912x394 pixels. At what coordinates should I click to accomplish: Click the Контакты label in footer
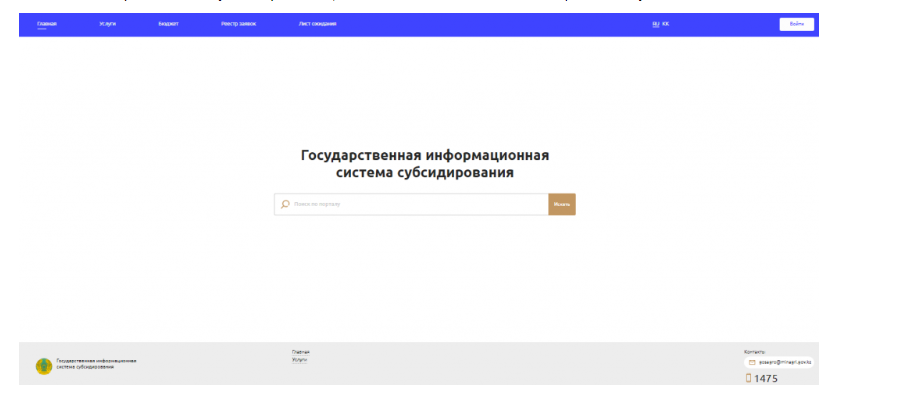click(x=754, y=352)
